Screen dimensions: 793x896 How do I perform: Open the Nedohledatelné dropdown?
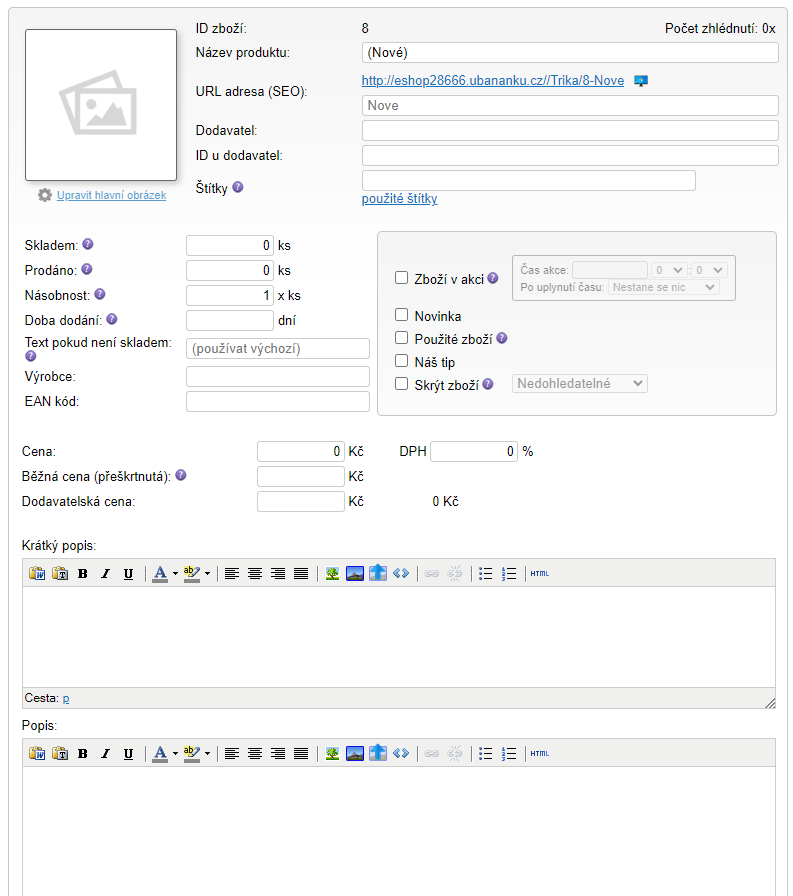pos(580,384)
